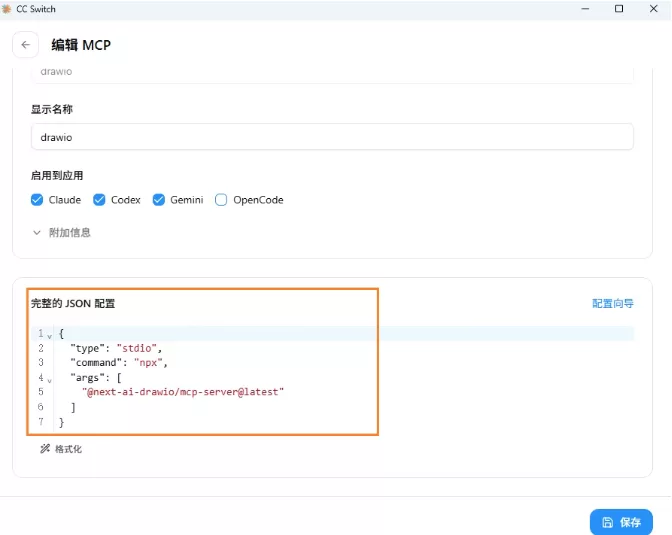This screenshot has width=672, height=535.
Task: Enable the OpenCode checkbox
Action: pos(221,200)
